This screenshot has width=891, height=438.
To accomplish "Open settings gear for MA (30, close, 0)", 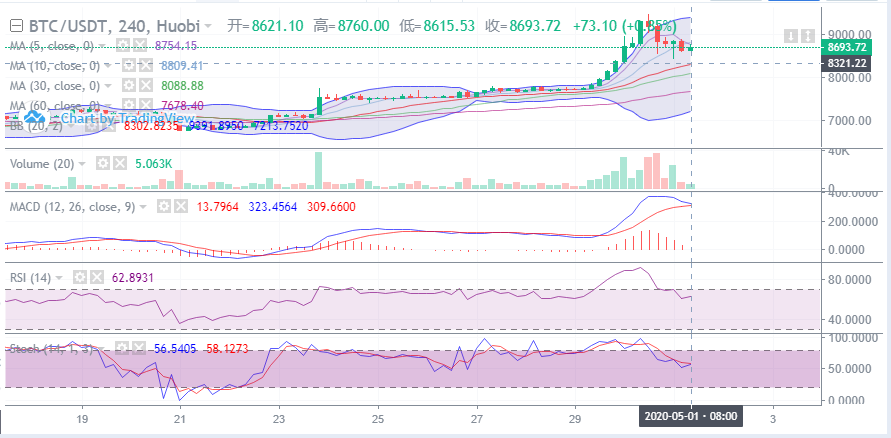I will [x=129, y=86].
